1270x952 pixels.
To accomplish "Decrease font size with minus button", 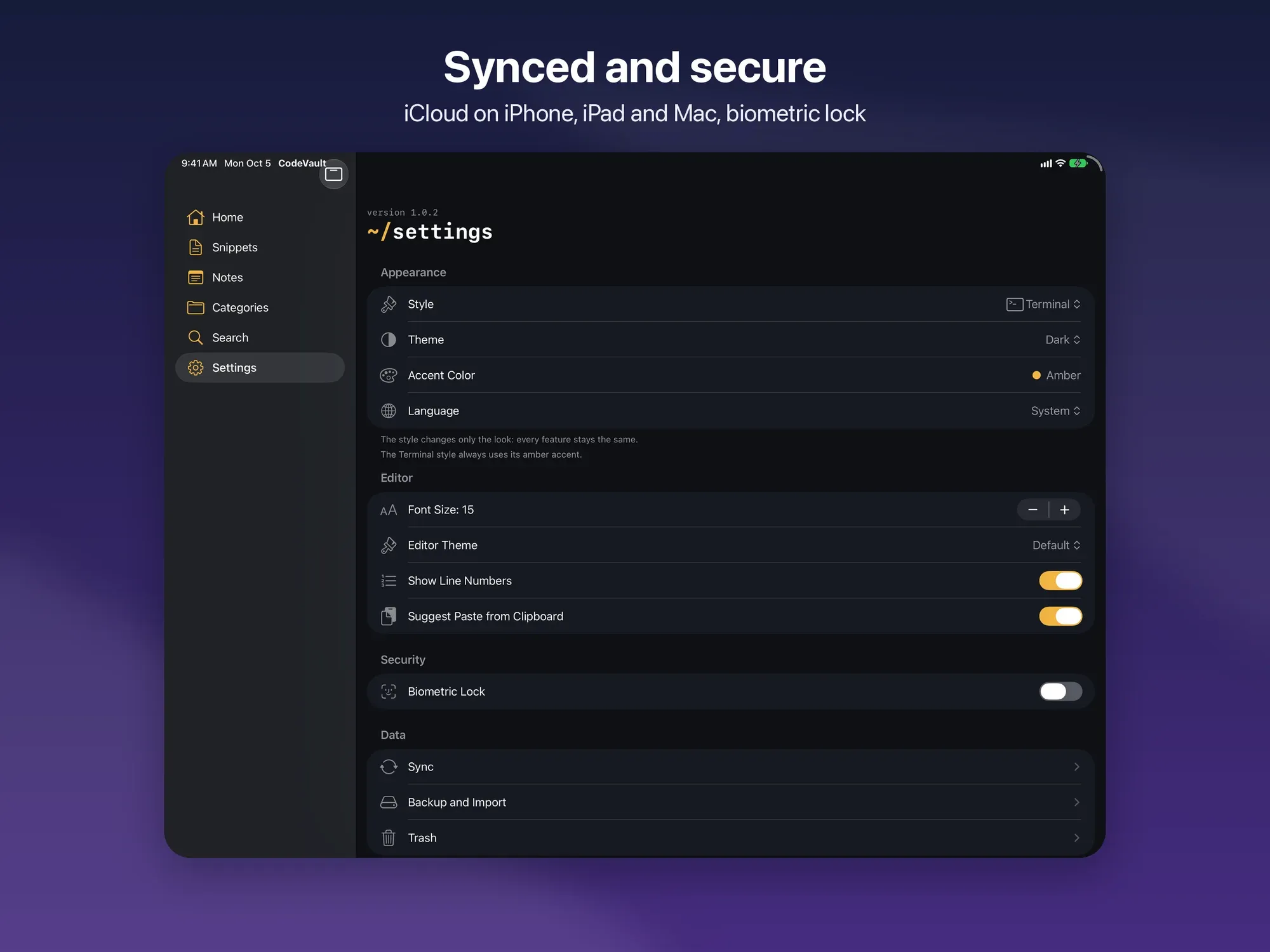I will pyautogui.click(x=1033, y=510).
